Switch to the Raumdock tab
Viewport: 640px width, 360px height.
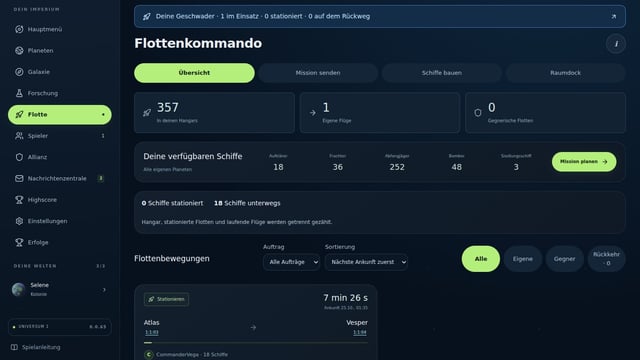pos(565,73)
